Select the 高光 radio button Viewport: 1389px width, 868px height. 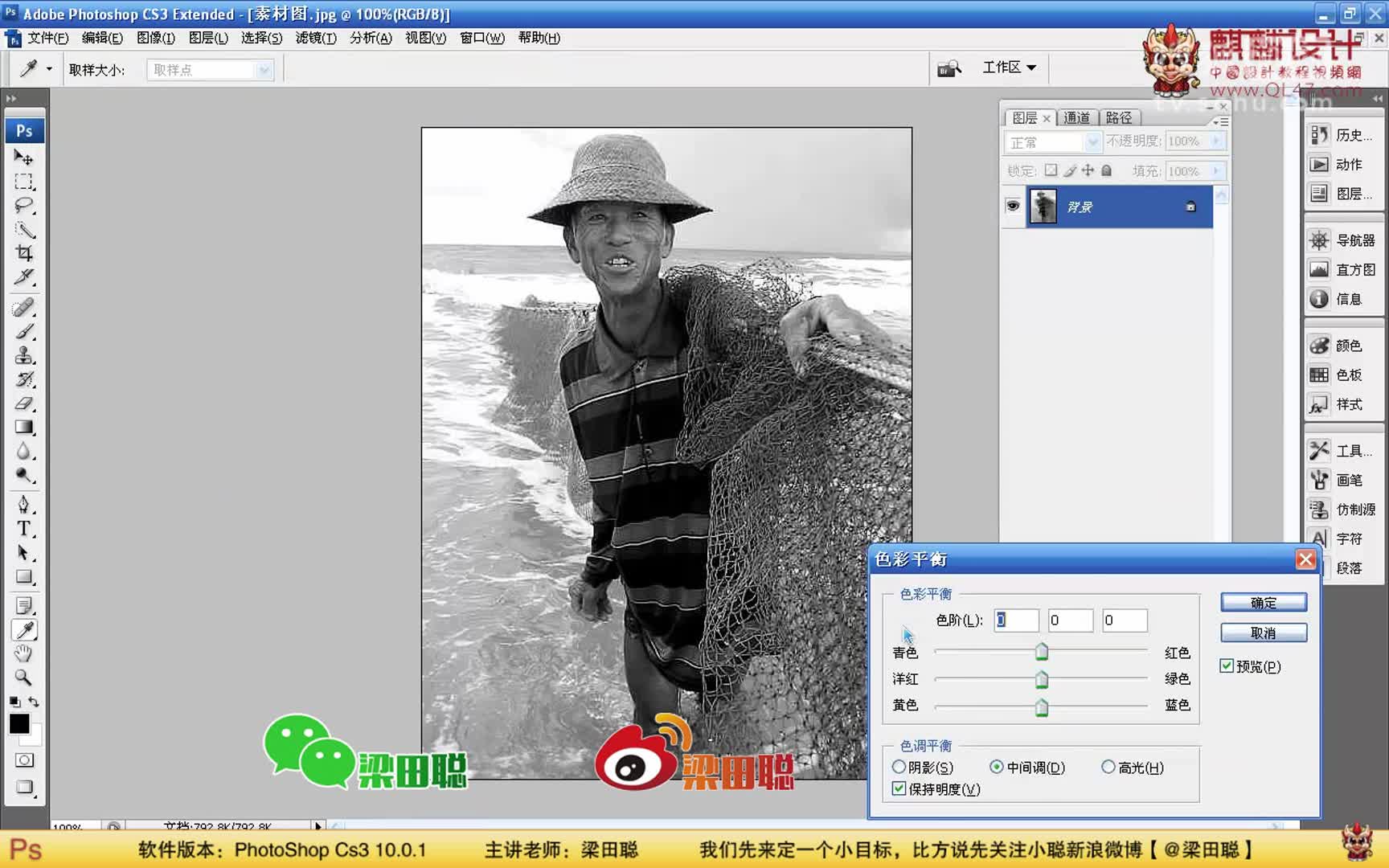pos(1108,767)
